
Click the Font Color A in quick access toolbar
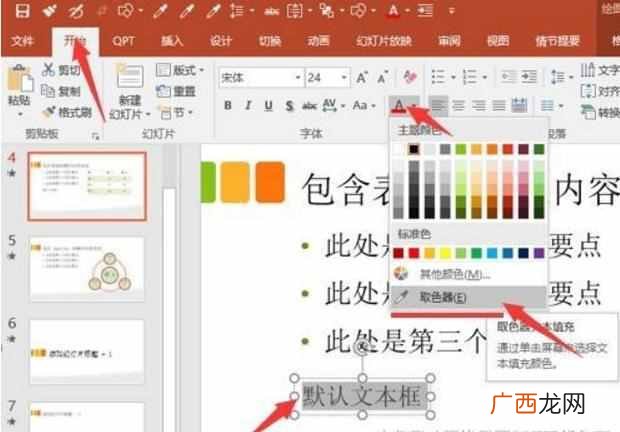[393, 11]
